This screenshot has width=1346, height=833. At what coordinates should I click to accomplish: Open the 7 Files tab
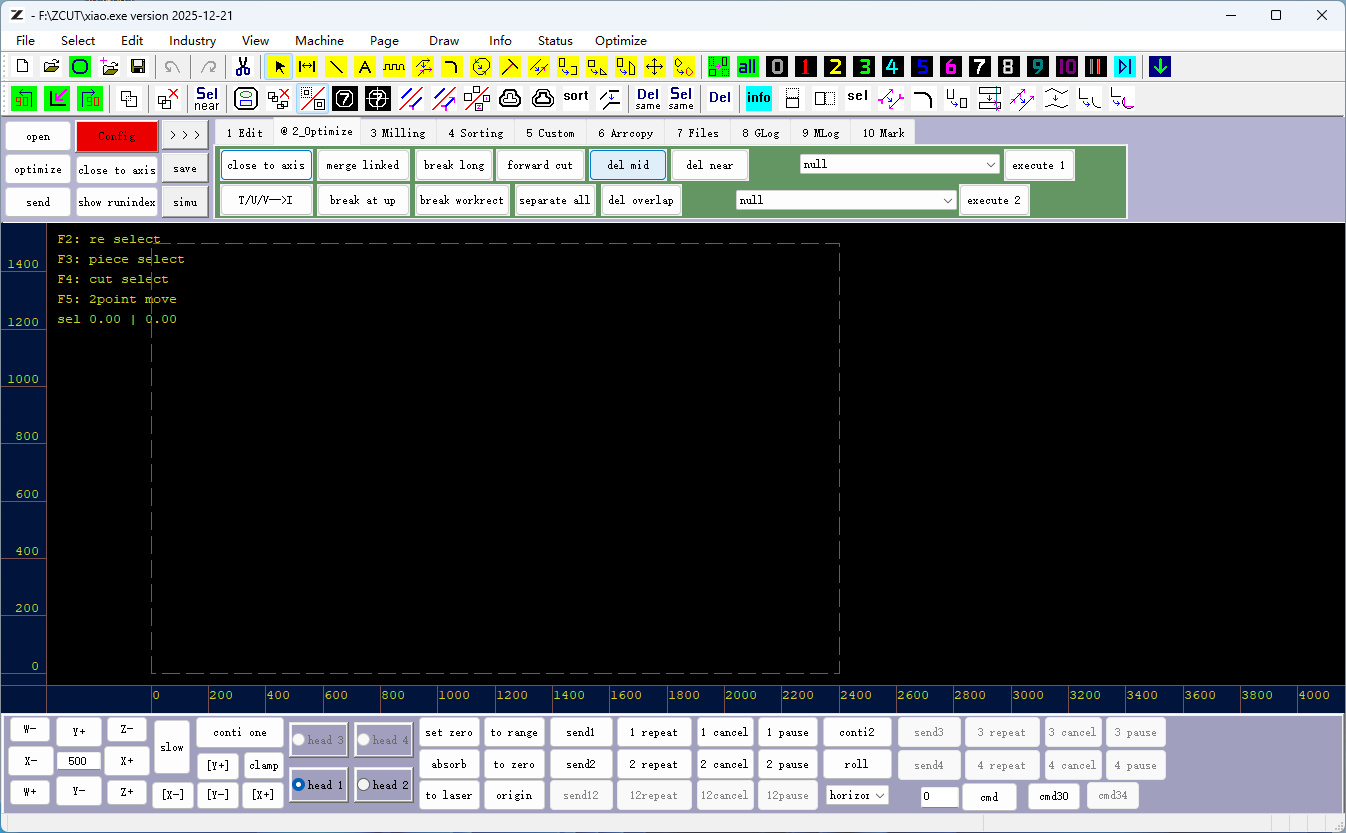[x=697, y=133]
